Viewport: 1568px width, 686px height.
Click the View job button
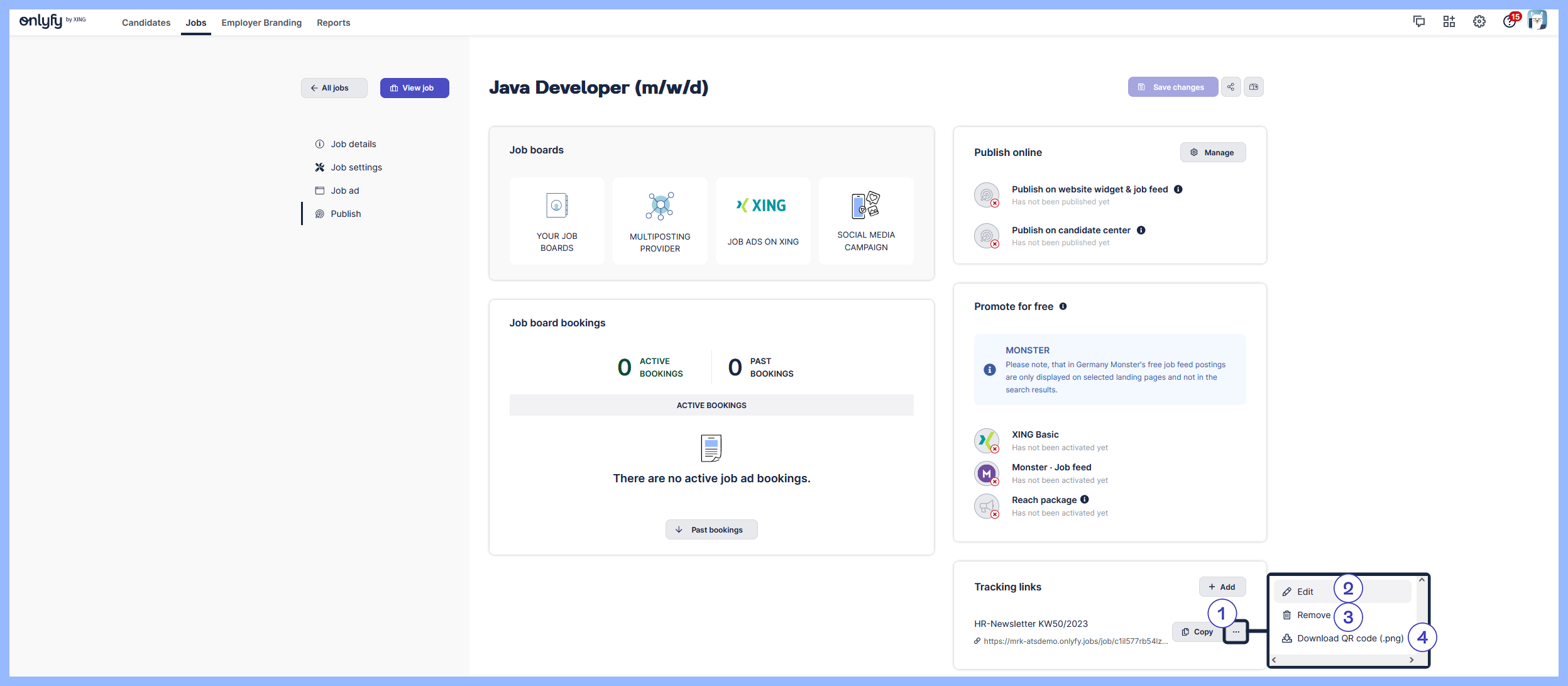point(414,88)
